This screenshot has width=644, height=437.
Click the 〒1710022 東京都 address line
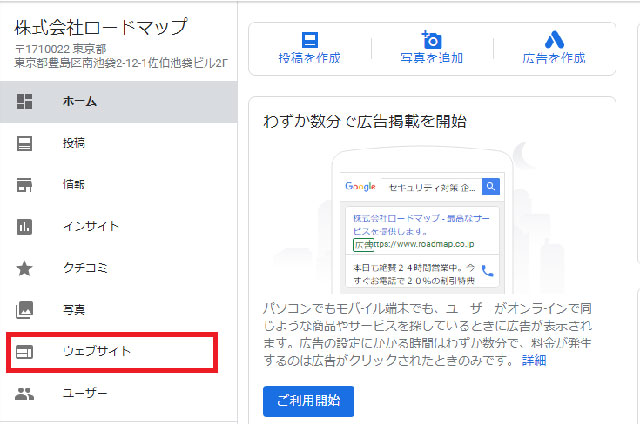pos(61,49)
